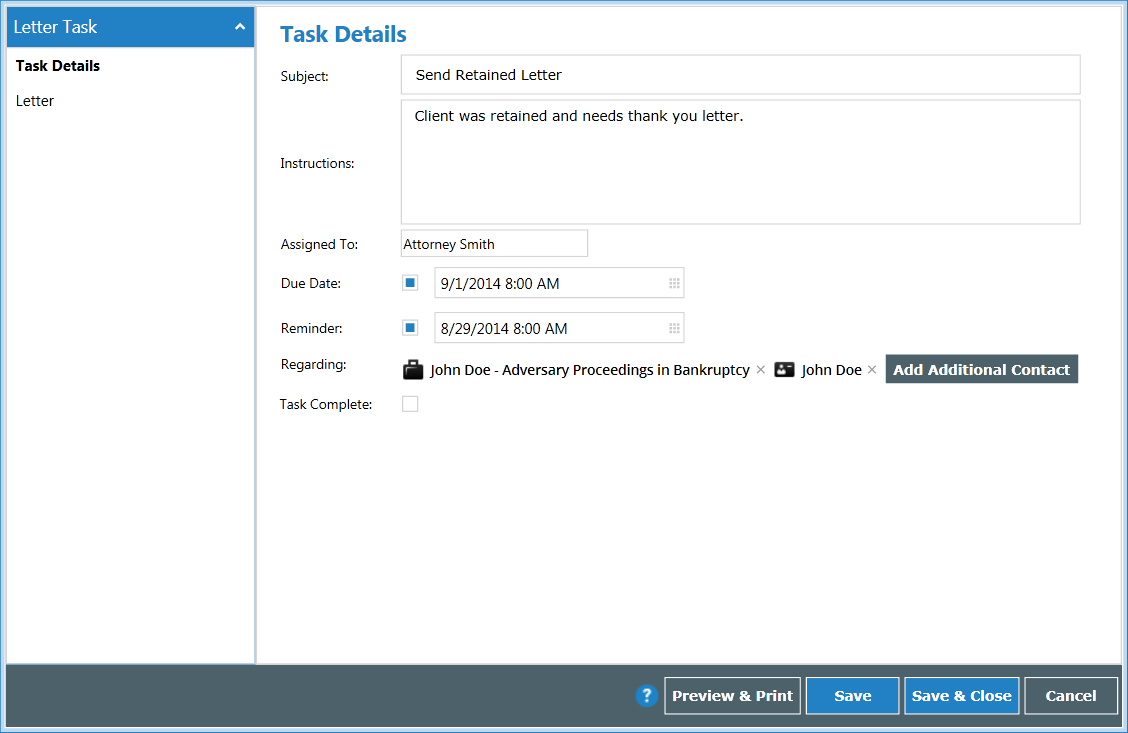The image size is (1128, 733).
Task: Click the Preview & Print button
Action: (x=732, y=695)
